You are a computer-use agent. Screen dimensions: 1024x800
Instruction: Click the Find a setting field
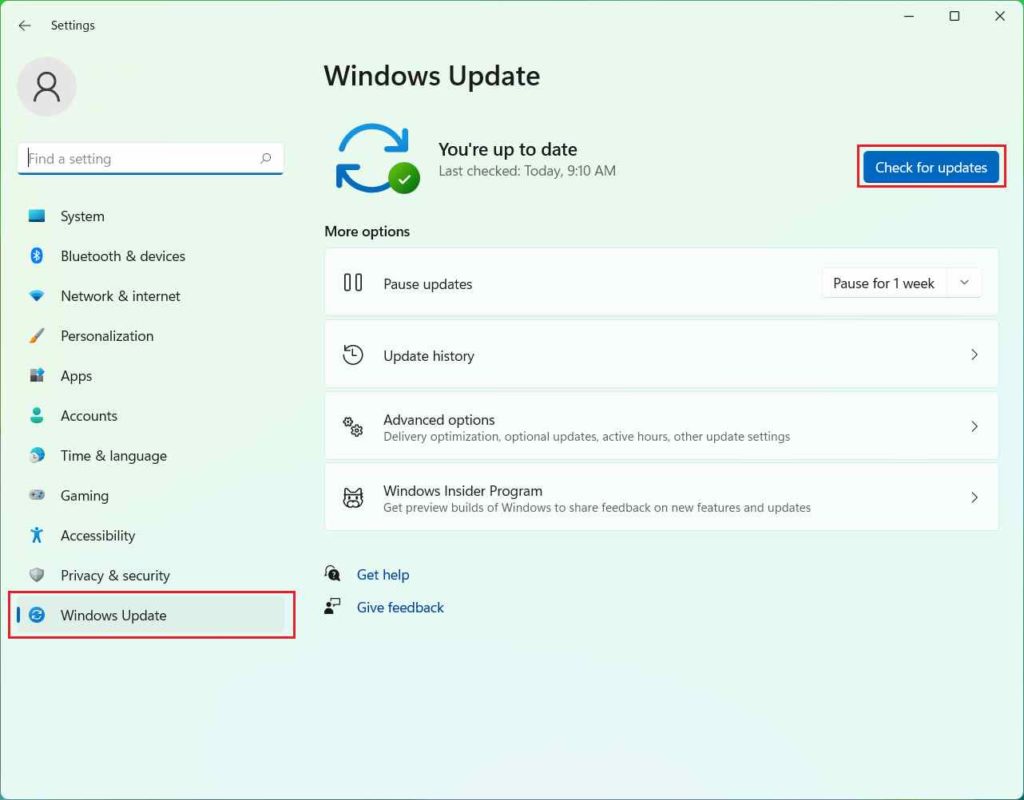pyautogui.click(x=151, y=158)
